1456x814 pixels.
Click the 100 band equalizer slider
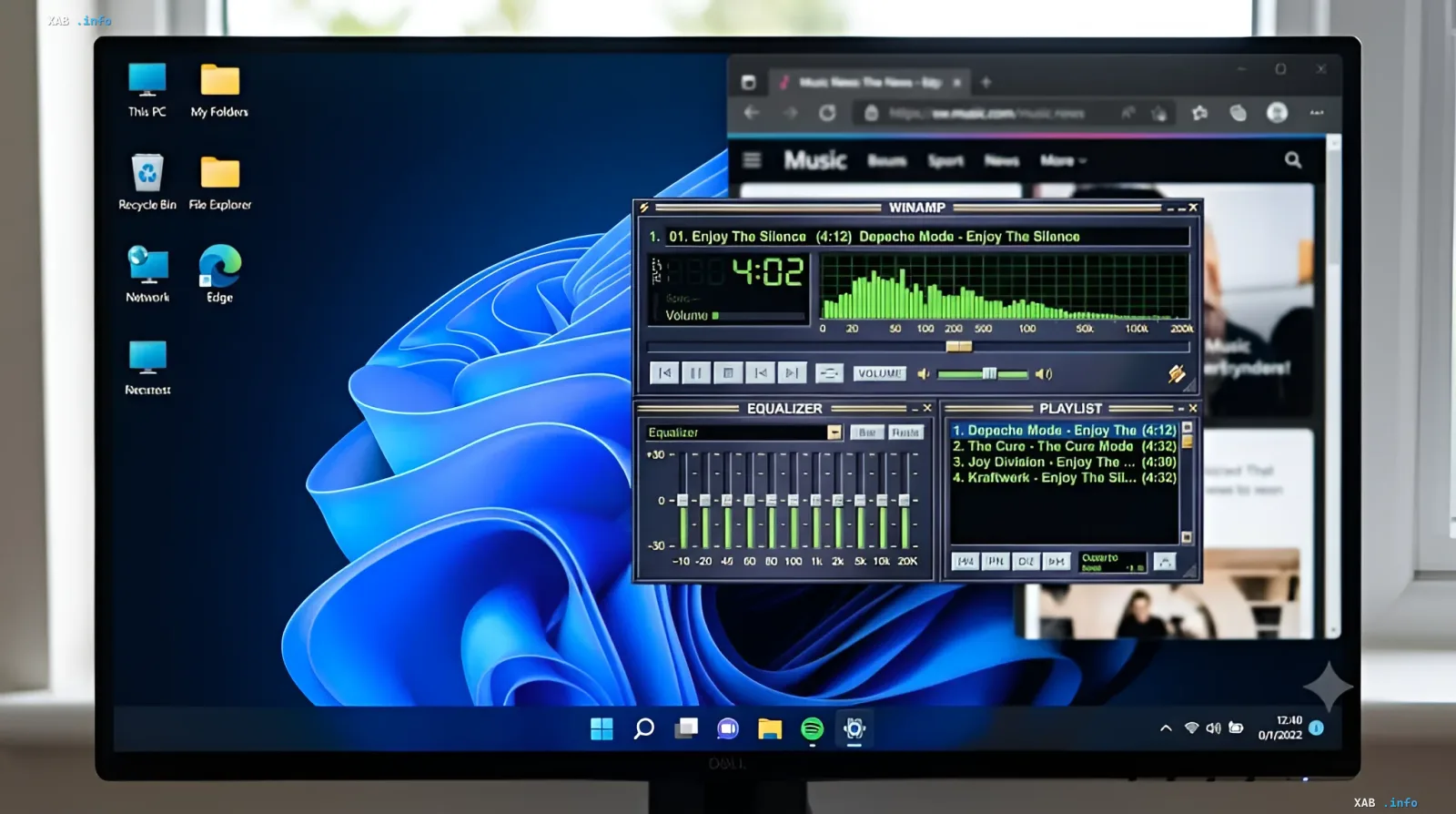click(794, 500)
